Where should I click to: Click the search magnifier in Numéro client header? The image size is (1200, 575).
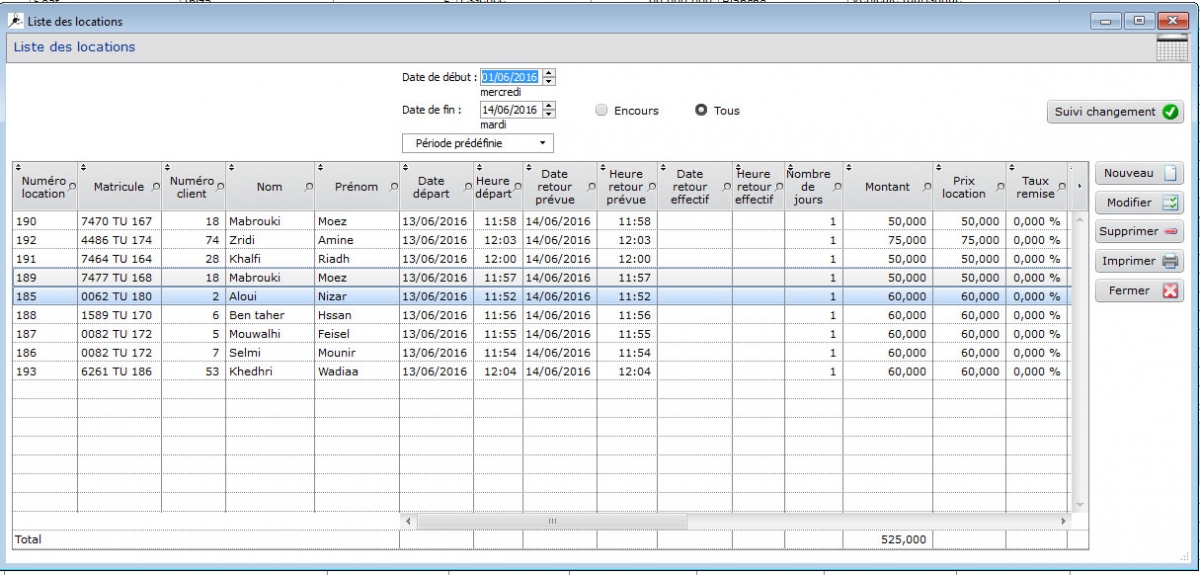(220, 187)
